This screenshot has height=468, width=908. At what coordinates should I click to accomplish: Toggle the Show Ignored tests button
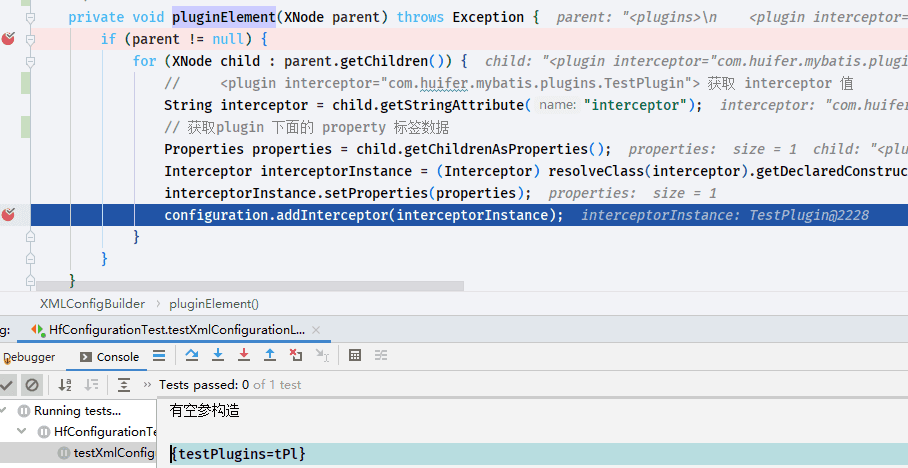tap(32, 385)
